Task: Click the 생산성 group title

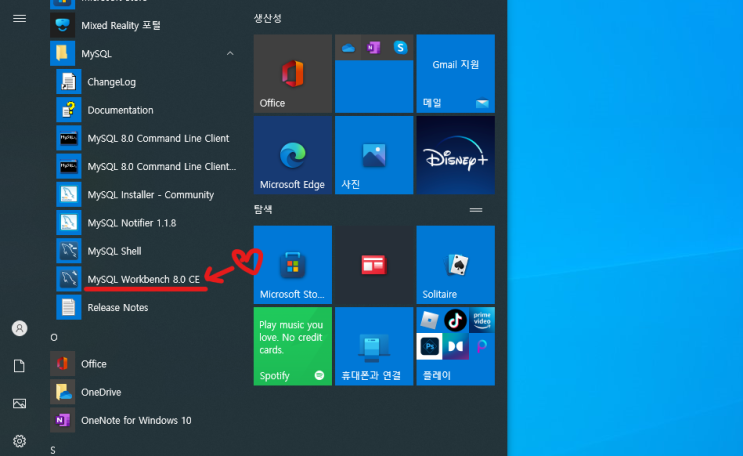Action: pos(268,18)
